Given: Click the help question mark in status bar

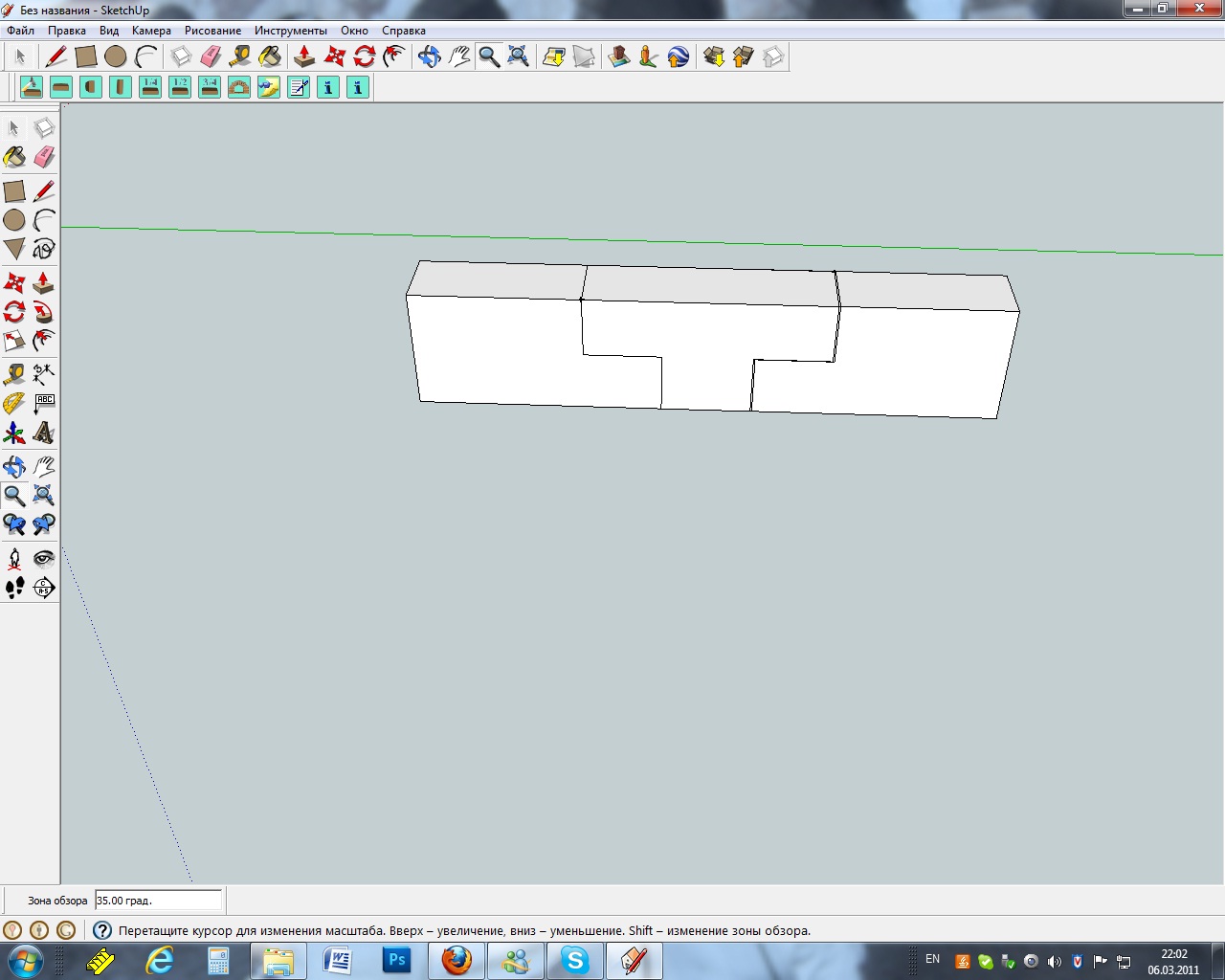Looking at the screenshot, I should [101, 930].
